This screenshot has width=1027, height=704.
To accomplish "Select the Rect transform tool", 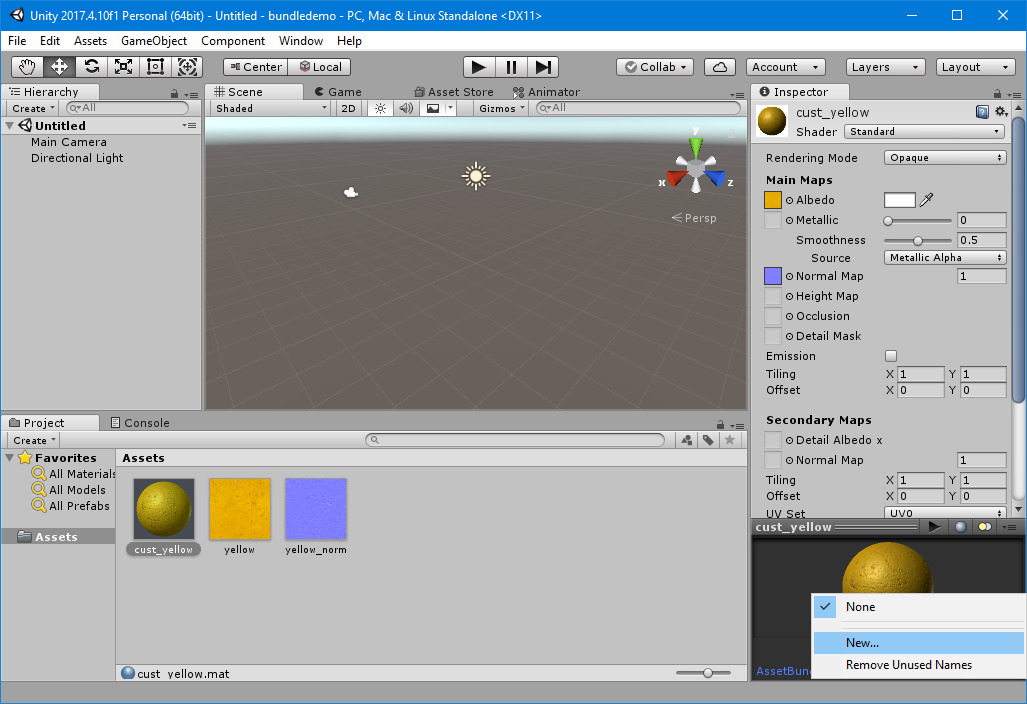I will tap(155, 67).
